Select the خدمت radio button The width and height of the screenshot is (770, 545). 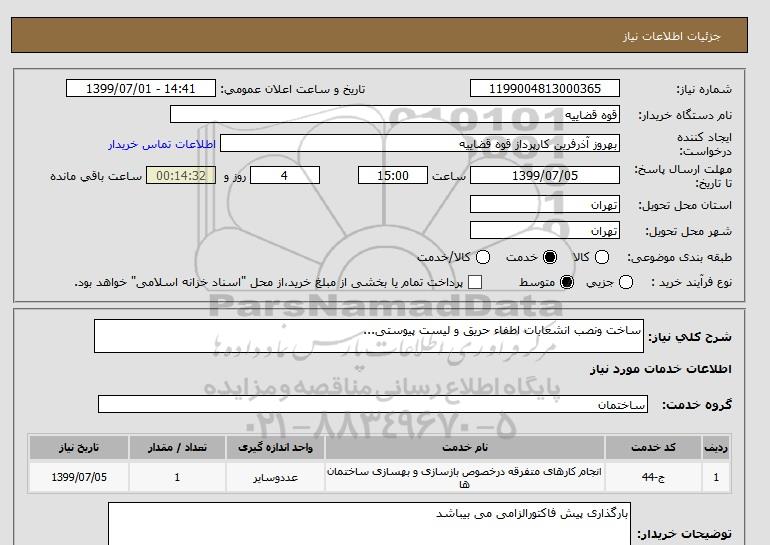click(x=550, y=257)
